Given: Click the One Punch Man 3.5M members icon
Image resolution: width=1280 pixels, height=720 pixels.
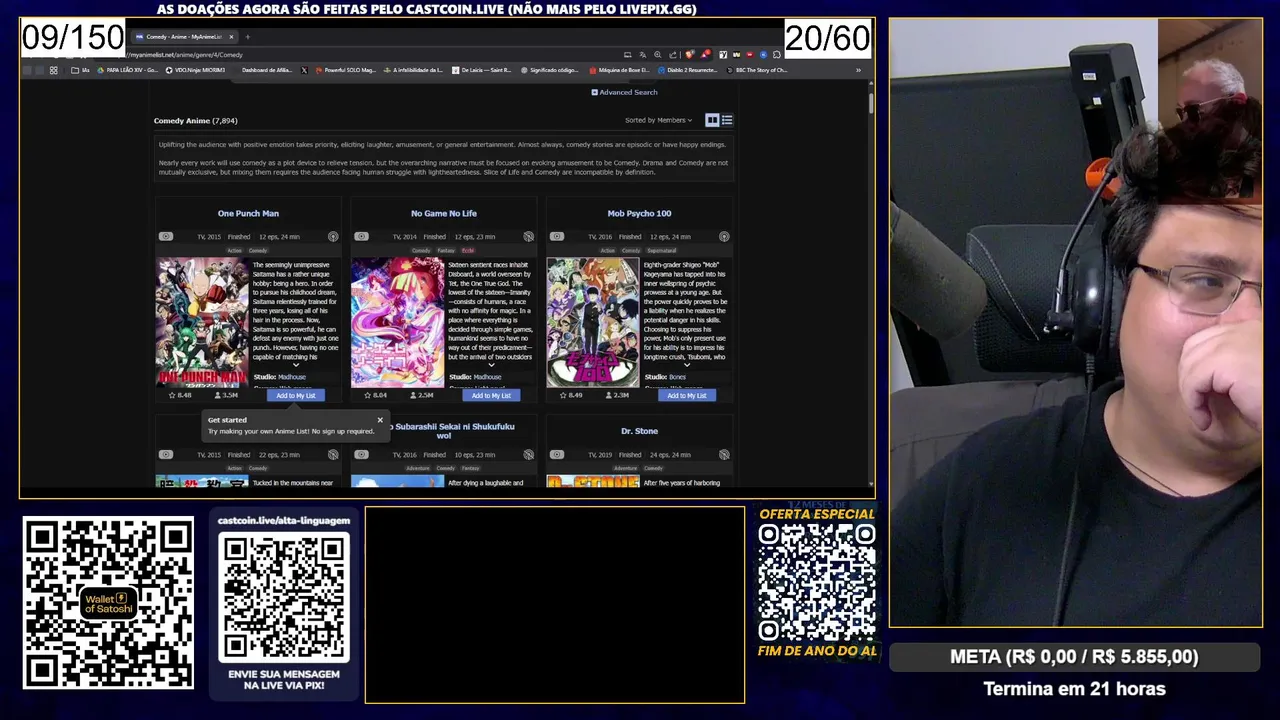Looking at the screenshot, I should tap(218, 395).
